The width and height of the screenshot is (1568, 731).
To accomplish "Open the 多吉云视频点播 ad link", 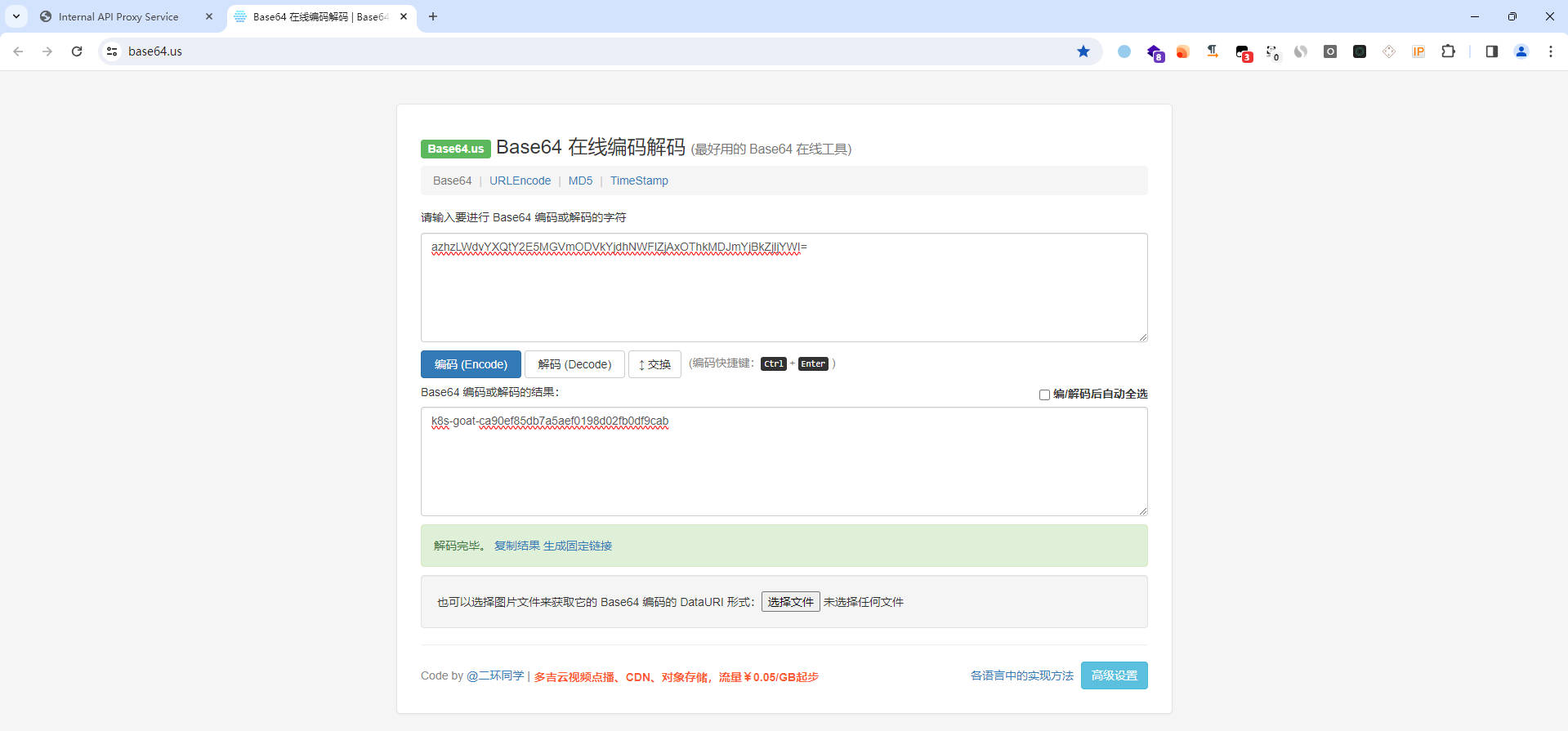I will pos(677,677).
